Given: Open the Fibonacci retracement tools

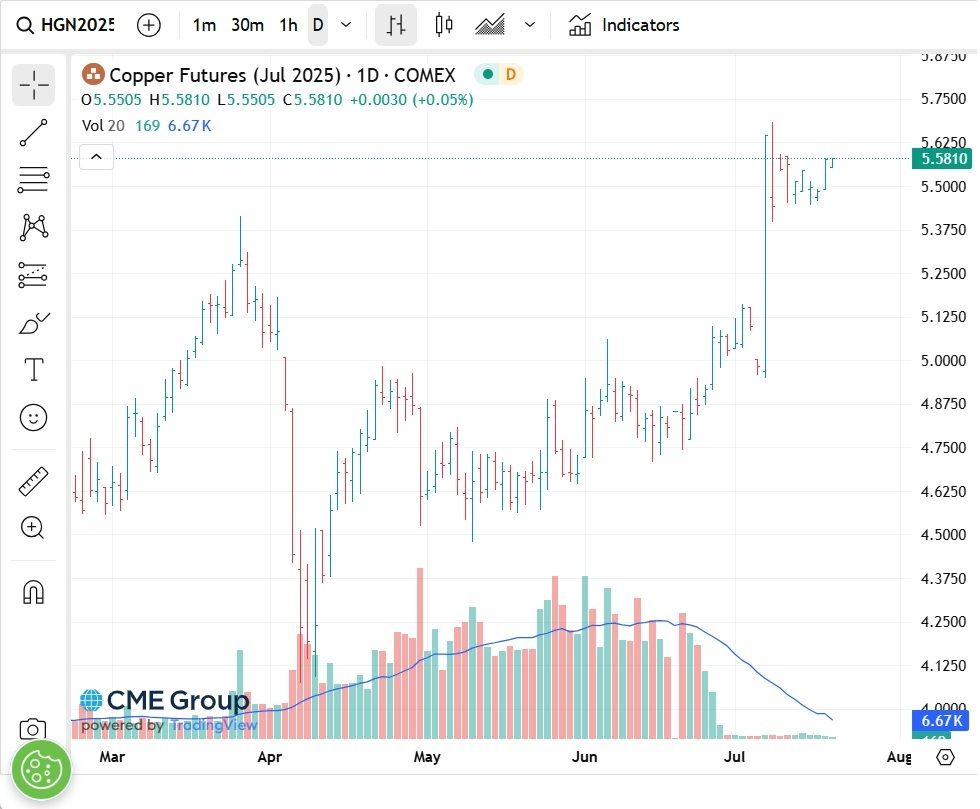Looking at the screenshot, I should pyautogui.click(x=34, y=180).
